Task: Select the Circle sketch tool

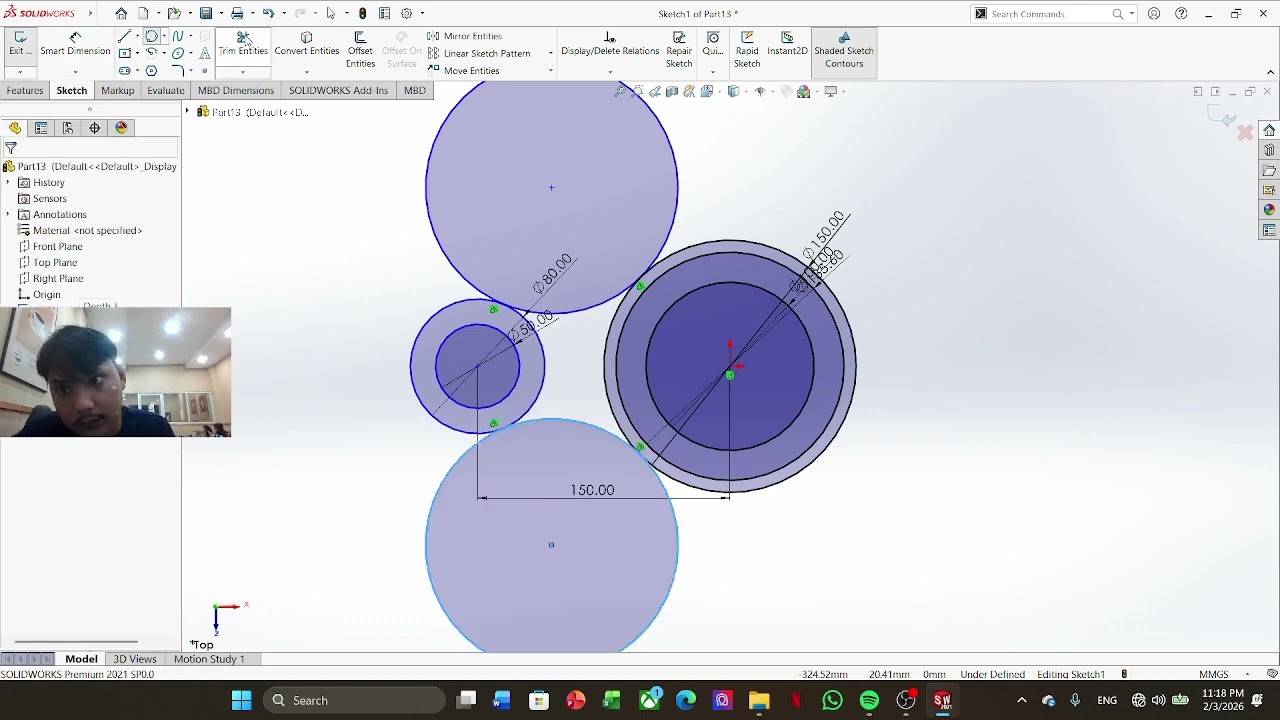Action: pyautogui.click(x=152, y=36)
